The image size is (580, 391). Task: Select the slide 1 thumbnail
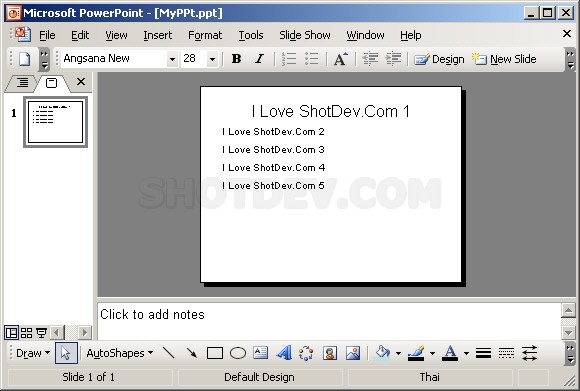tap(55, 122)
